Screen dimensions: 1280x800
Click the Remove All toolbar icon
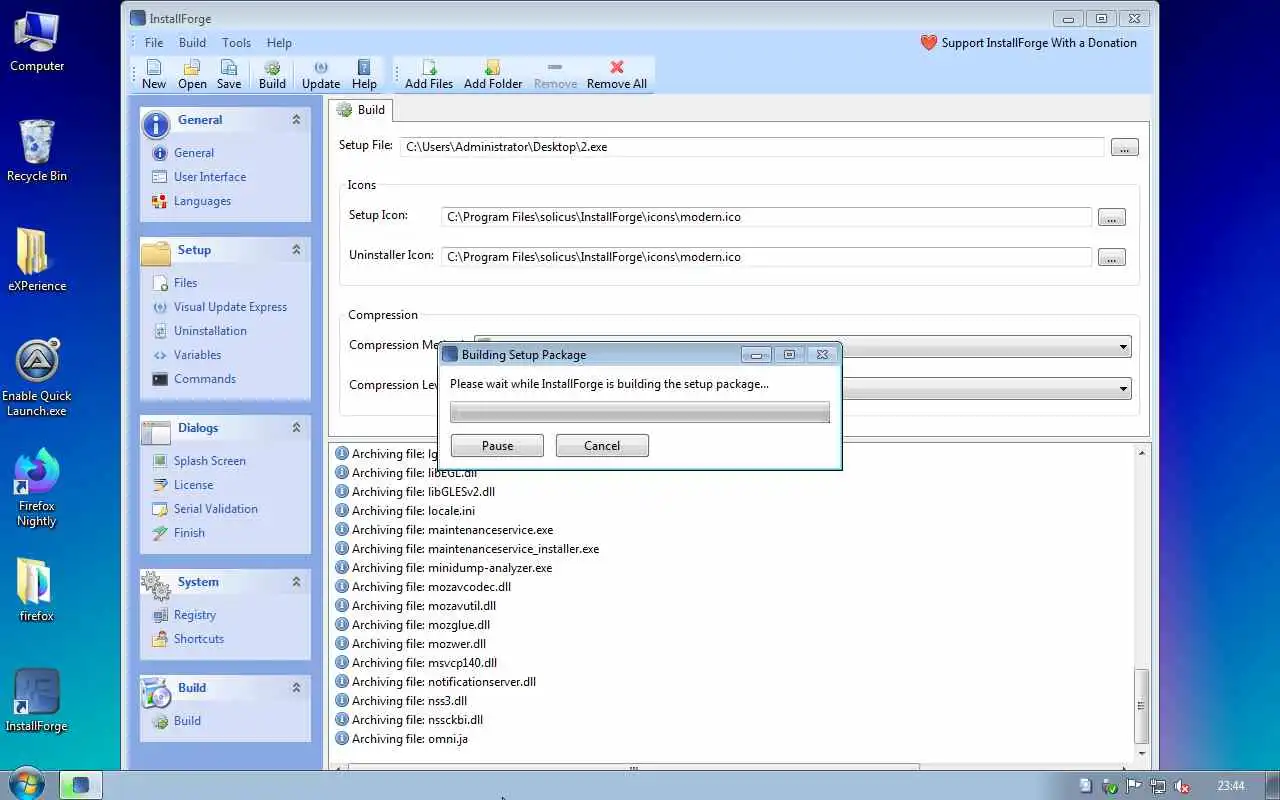[617, 74]
